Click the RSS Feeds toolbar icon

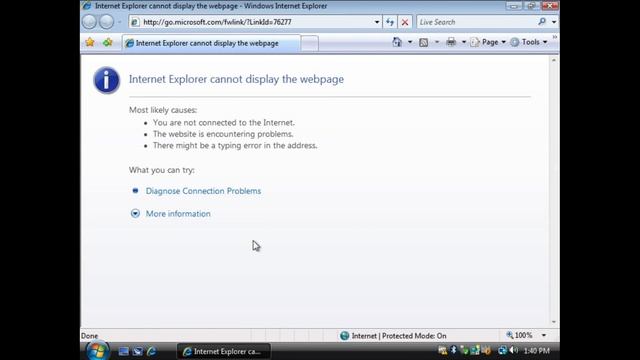(x=424, y=42)
